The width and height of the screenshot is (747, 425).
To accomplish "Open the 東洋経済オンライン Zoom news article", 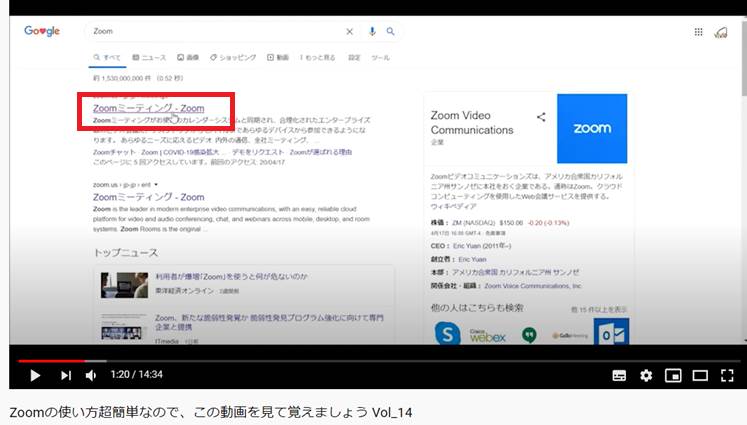I will [x=232, y=276].
